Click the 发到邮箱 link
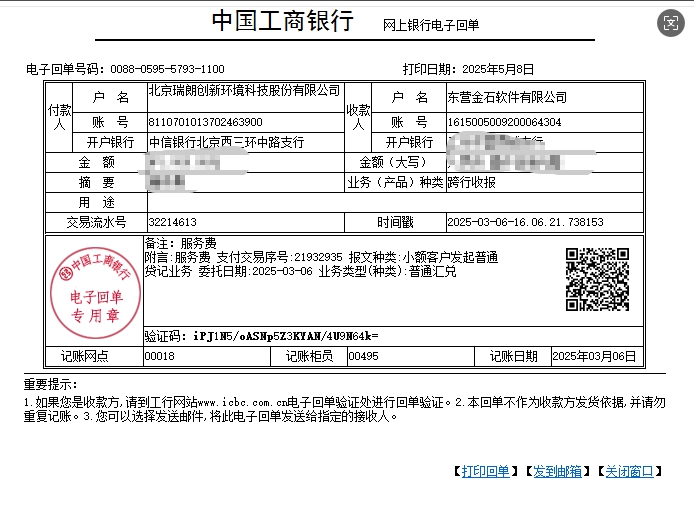 [x=557, y=472]
